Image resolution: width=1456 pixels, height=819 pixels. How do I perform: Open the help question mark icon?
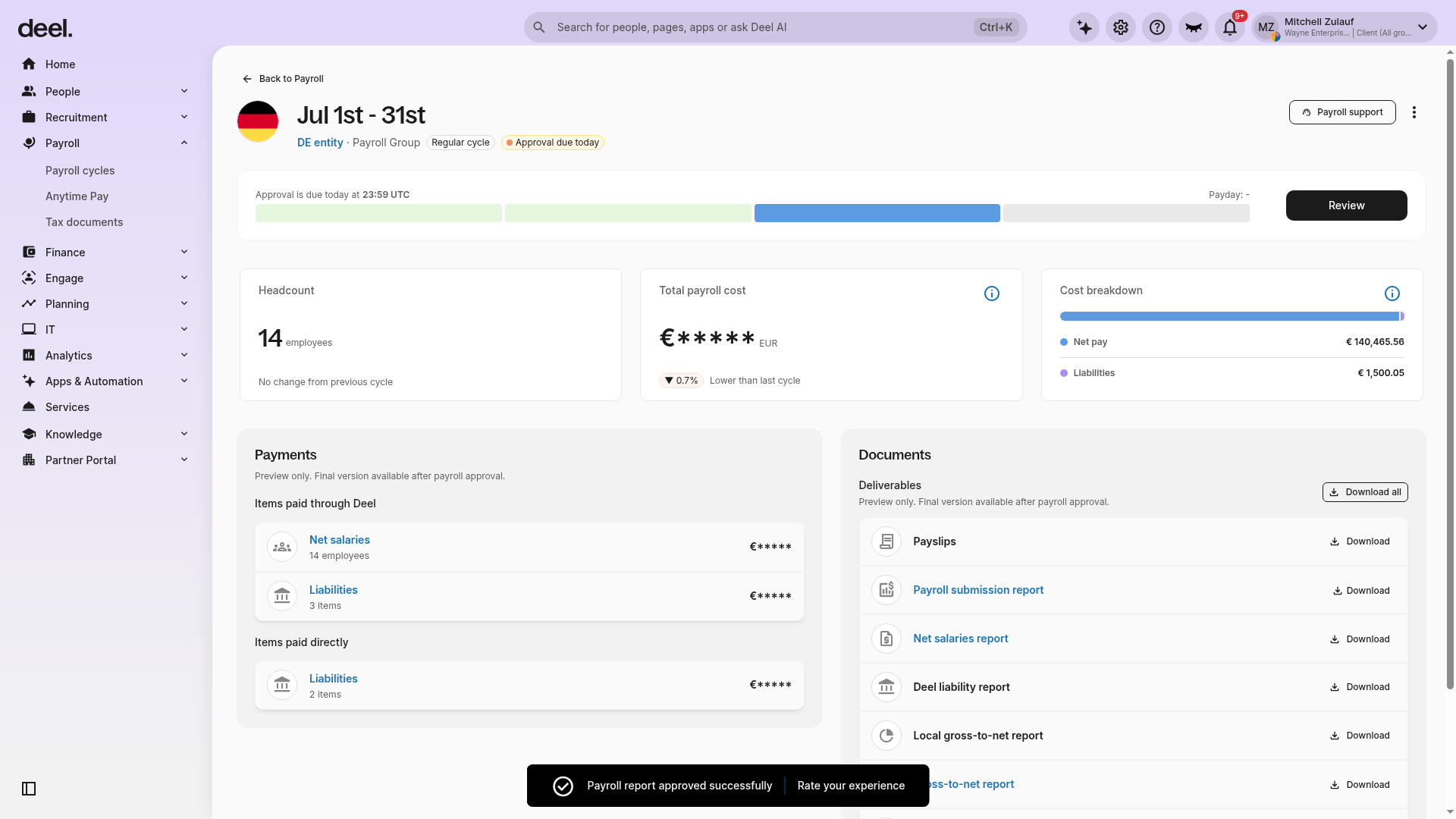click(1157, 27)
